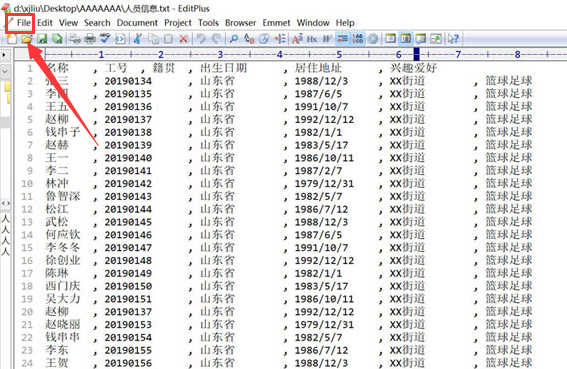Open the directory dropdown in left panel
The width and height of the screenshot is (567, 369).
click(x=5, y=71)
